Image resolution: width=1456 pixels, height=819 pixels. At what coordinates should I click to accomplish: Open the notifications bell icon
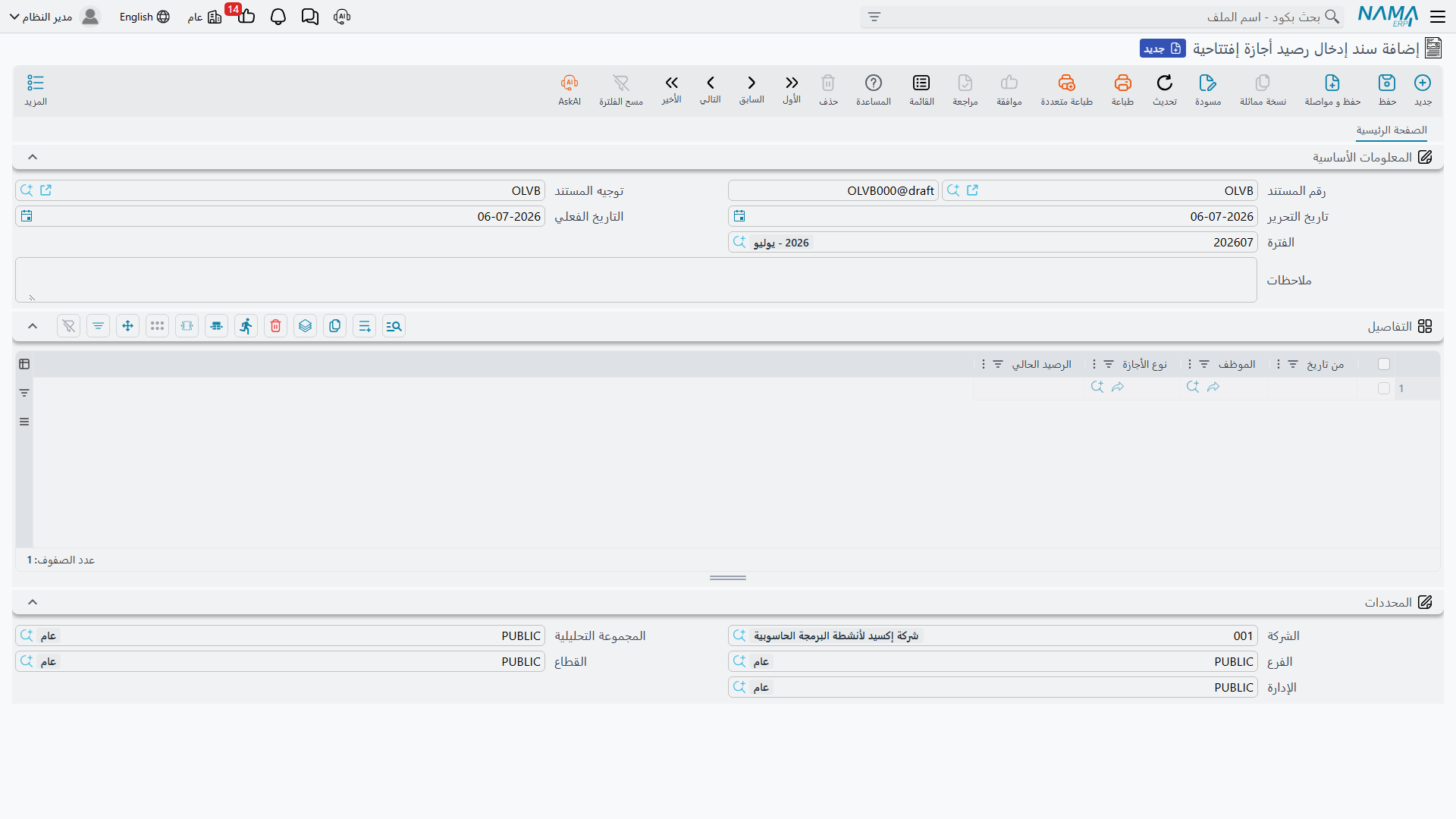pyautogui.click(x=278, y=17)
